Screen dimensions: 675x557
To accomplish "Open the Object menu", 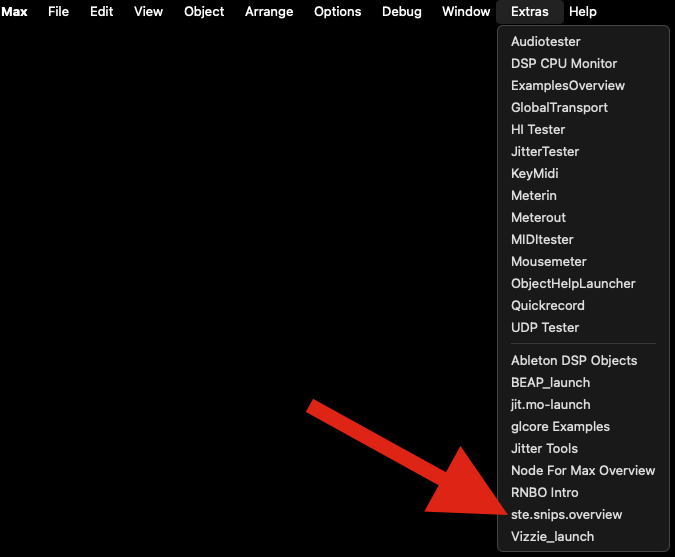I will coord(204,12).
